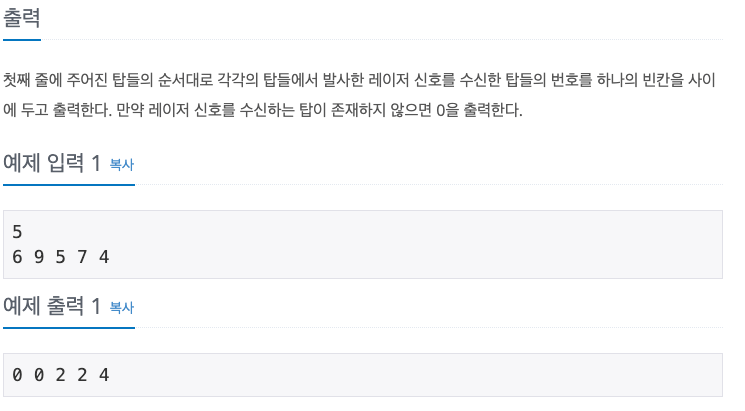Click the 복사 link beside 예제 출력 1
Screen dimensions: 745x411
121,308
